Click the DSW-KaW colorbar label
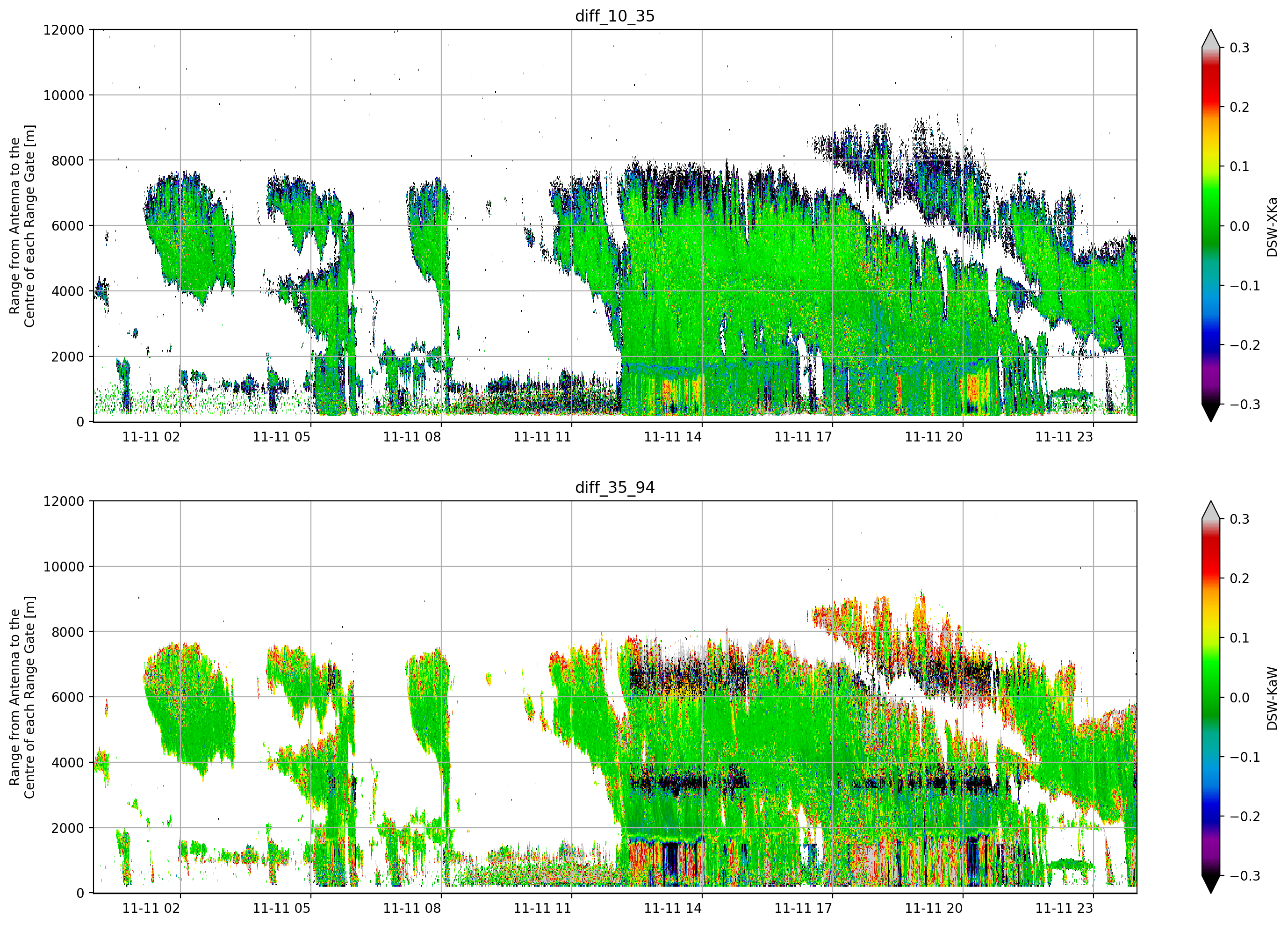1288x925 pixels. tap(1272, 698)
